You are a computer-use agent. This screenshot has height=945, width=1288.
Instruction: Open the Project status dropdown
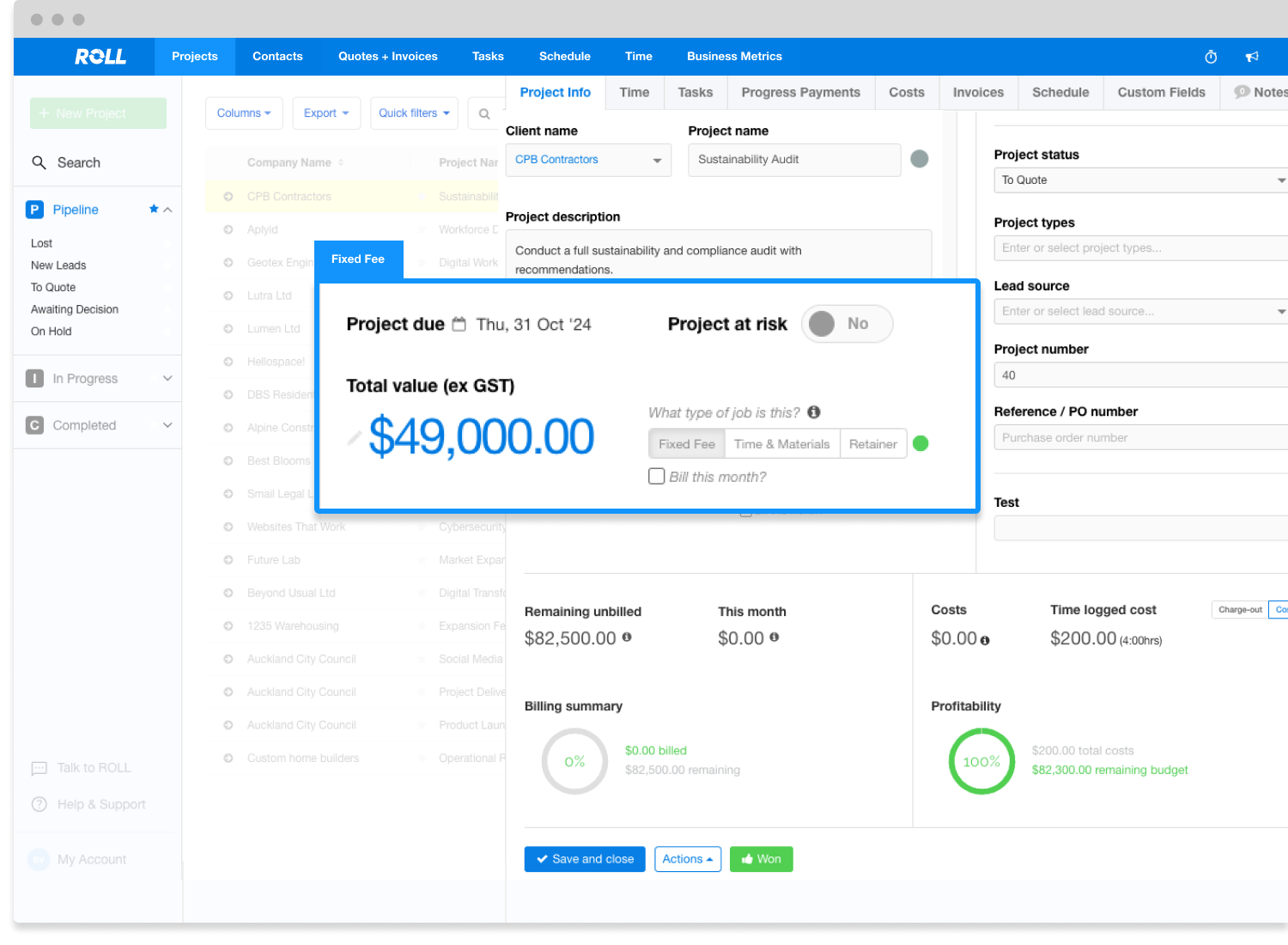coord(1140,180)
